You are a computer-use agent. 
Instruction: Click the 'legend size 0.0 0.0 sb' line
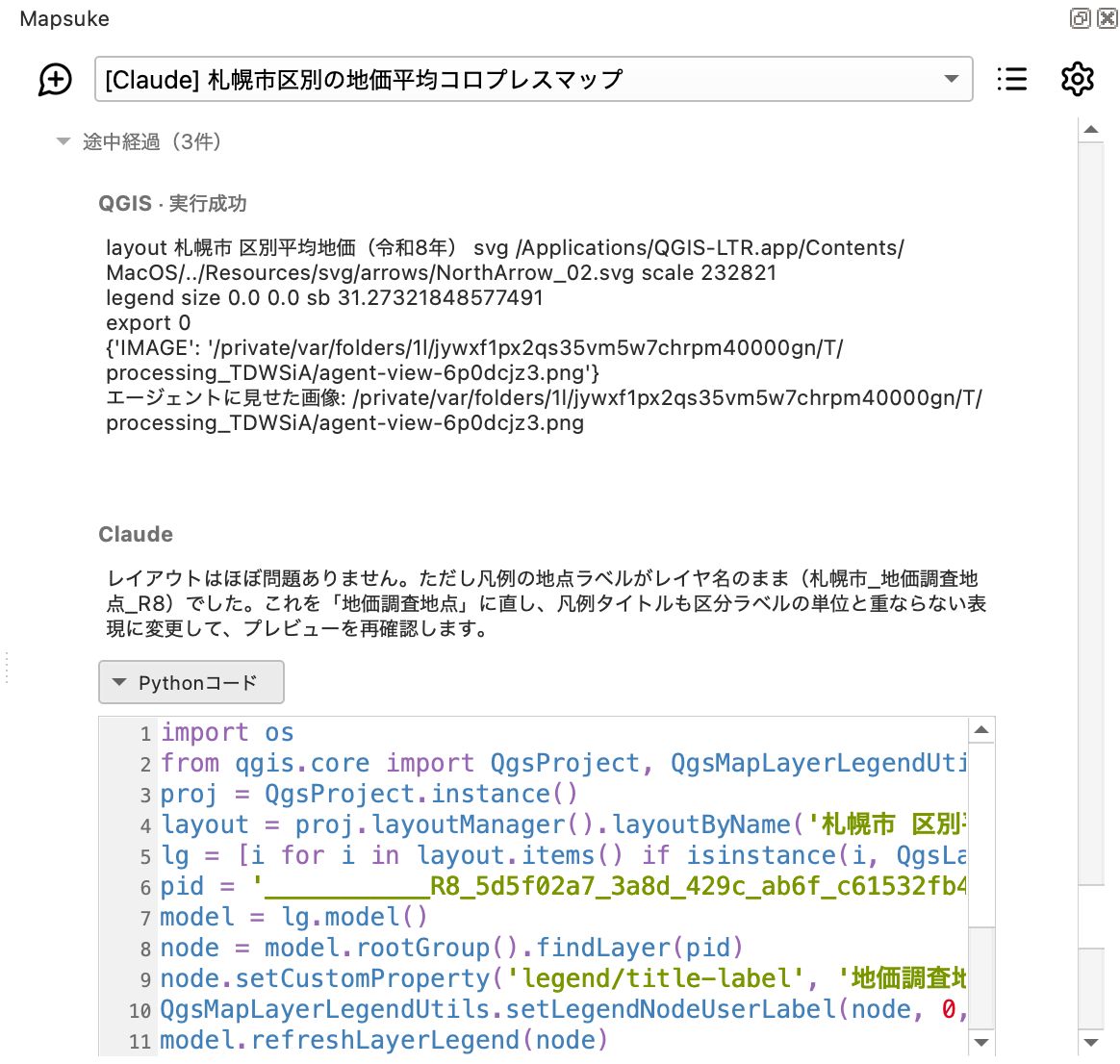click(x=324, y=298)
